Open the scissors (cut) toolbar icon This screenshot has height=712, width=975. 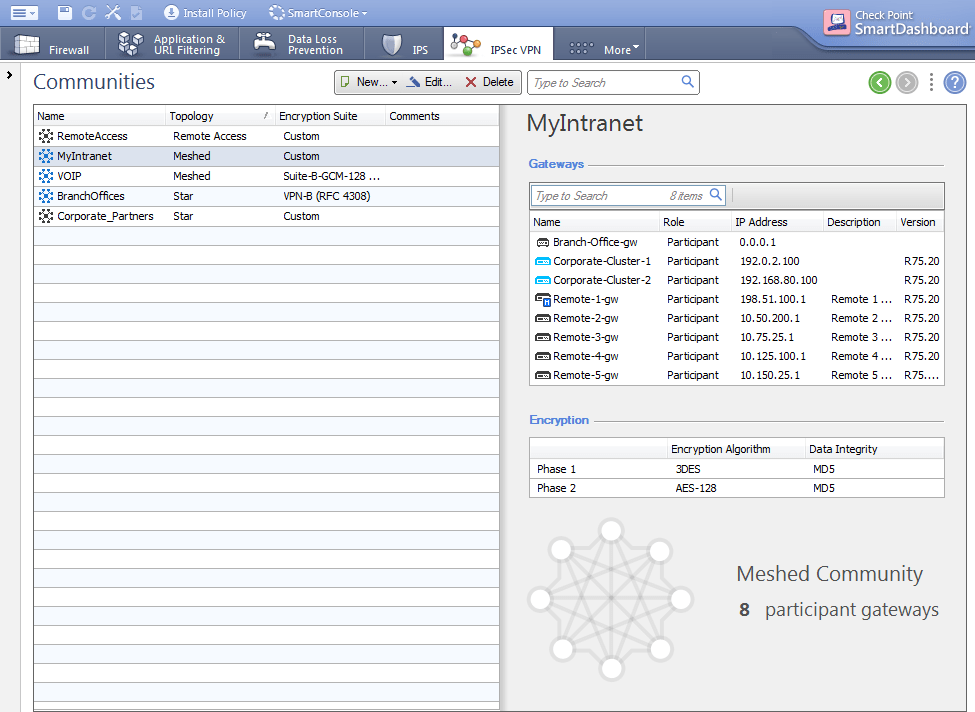pos(113,13)
